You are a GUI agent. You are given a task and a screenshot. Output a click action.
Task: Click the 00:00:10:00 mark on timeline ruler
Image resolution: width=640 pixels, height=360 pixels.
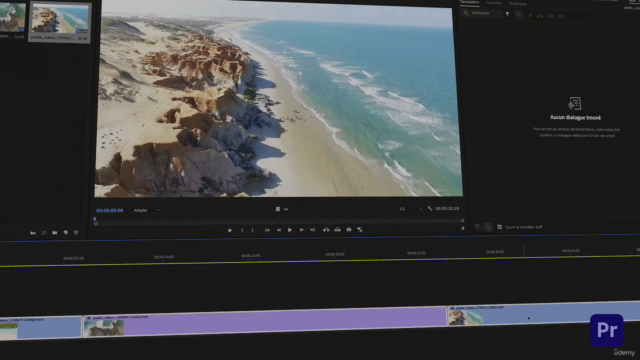pos(164,257)
